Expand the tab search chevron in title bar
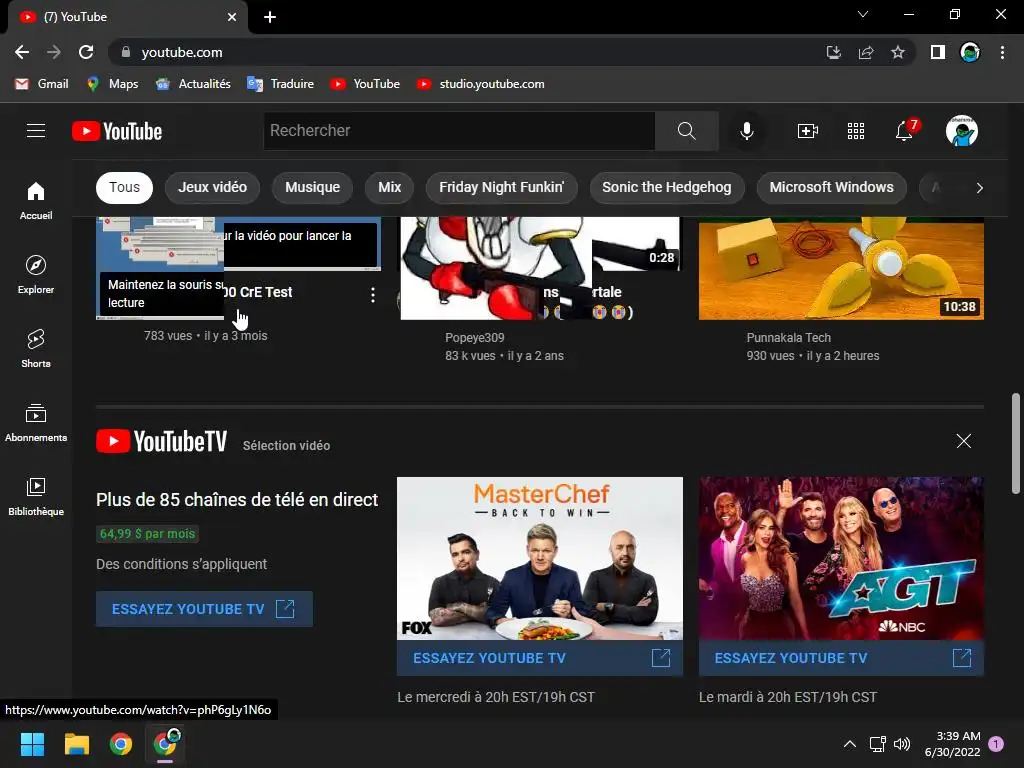1024x768 pixels. (x=863, y=14)
